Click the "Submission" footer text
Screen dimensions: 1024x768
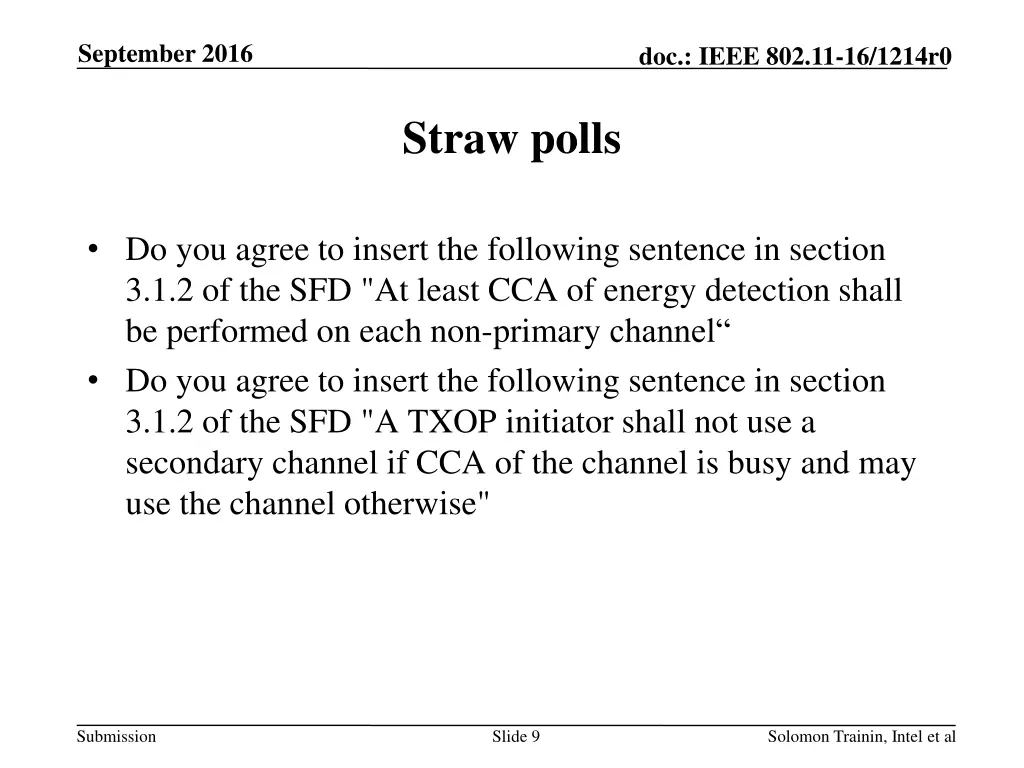pos(118,737)
